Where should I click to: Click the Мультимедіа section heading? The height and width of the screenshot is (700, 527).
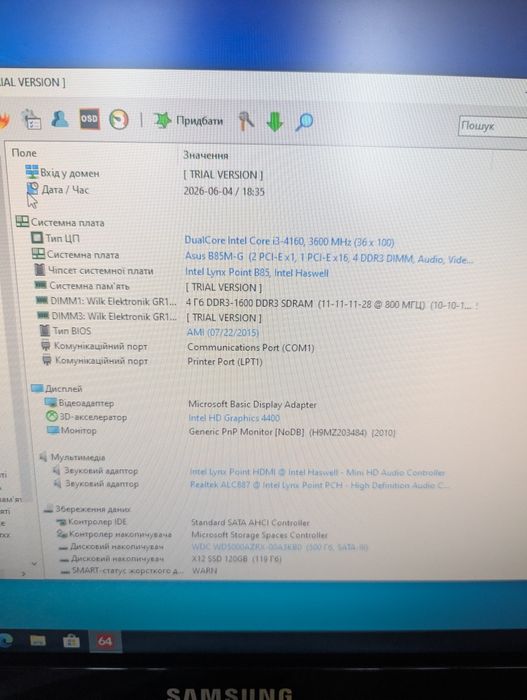click(x=72, y=457)
